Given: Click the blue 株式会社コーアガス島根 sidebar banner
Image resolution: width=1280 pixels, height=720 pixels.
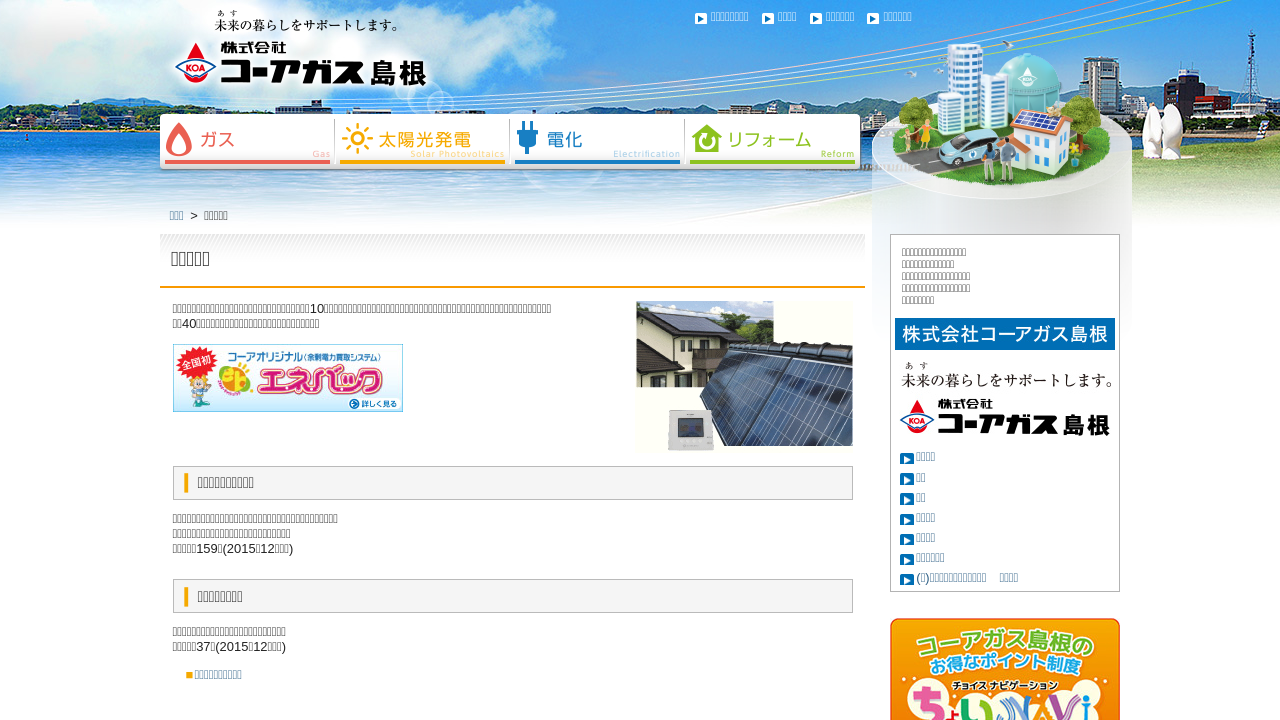Looking at the screenshot, I should pos(1004,334).
